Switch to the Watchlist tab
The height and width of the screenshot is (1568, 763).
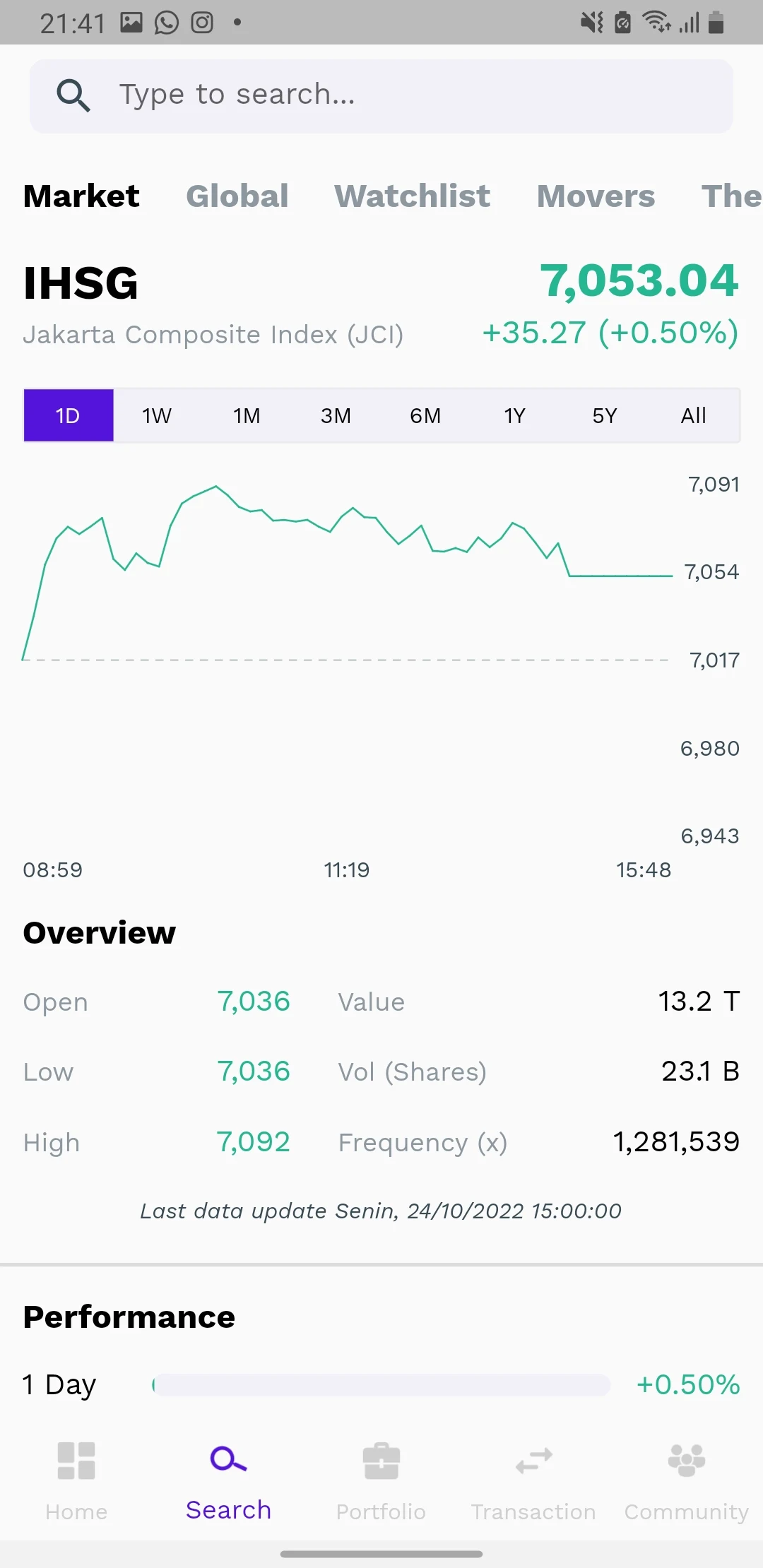(413, 196)
